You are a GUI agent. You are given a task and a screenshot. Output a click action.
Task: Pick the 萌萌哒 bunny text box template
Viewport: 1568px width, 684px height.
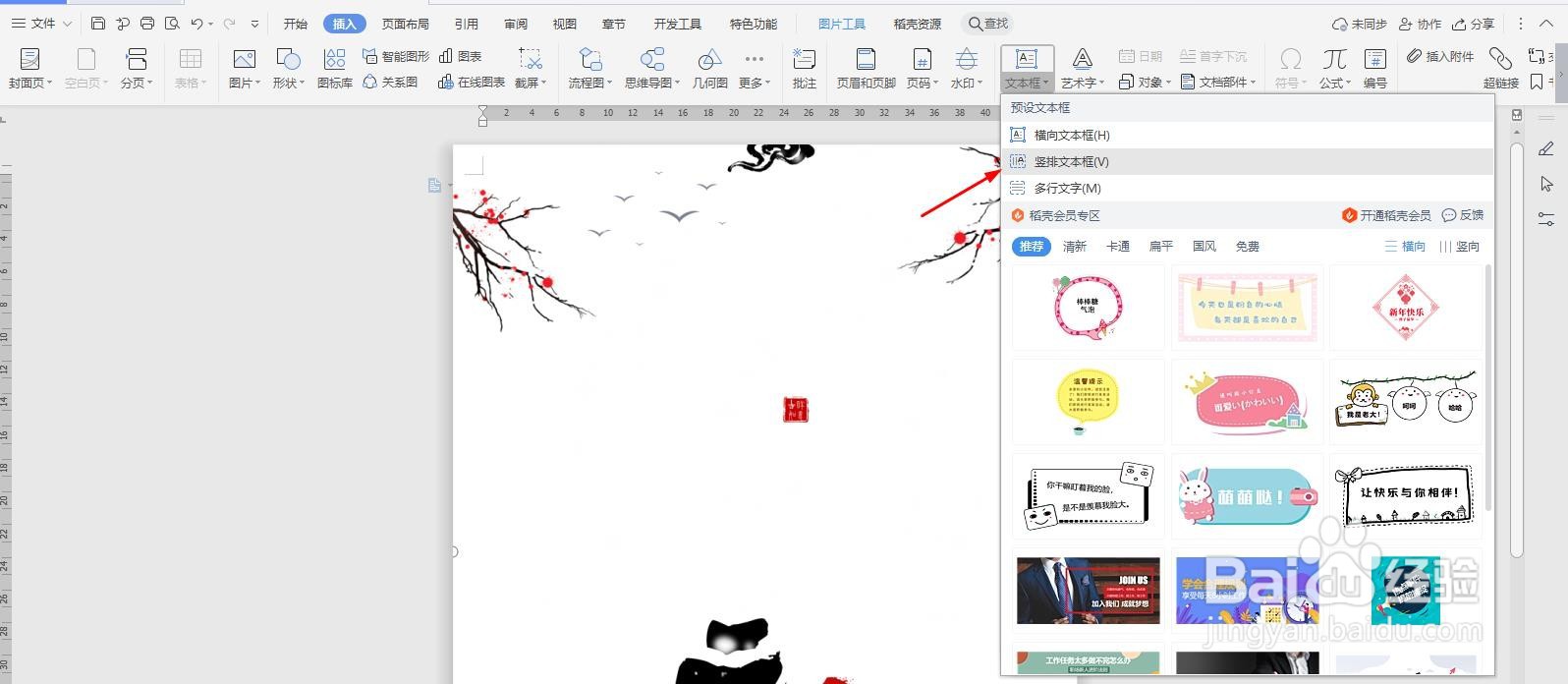click(1247, 496)
